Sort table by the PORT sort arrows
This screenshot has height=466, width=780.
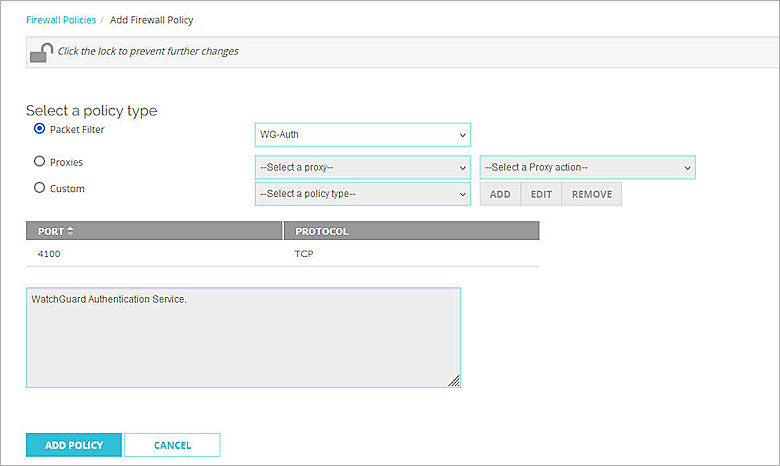pos(71,231)
